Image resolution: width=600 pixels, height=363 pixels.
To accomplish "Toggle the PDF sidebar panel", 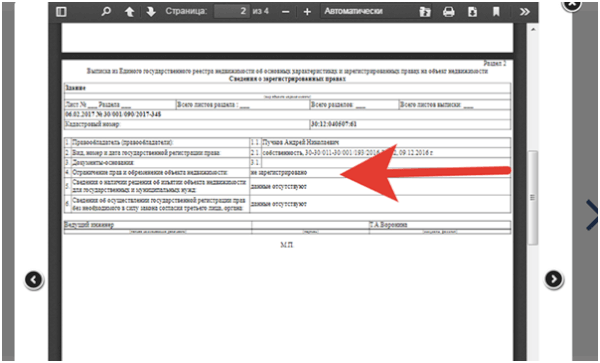I will point(61,12).
